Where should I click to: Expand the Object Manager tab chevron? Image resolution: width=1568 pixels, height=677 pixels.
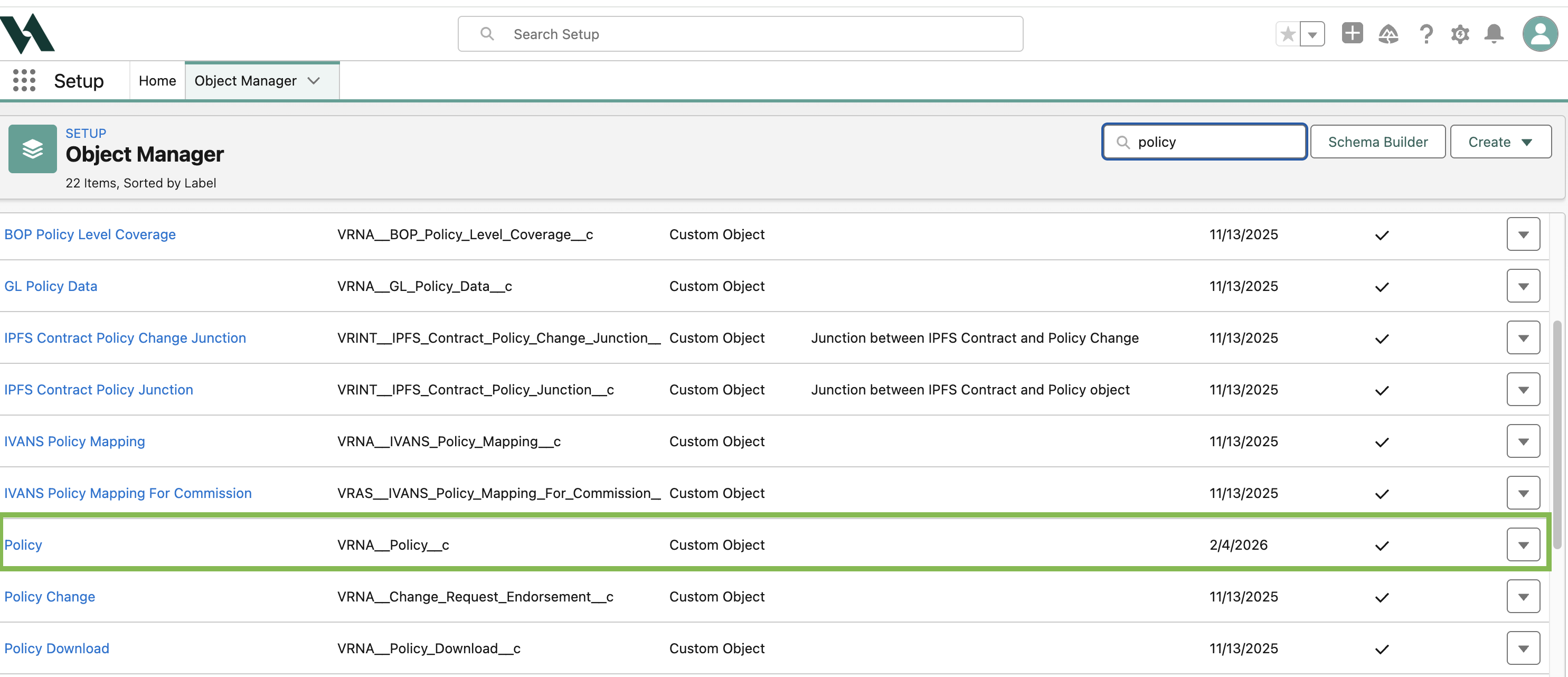314,81
